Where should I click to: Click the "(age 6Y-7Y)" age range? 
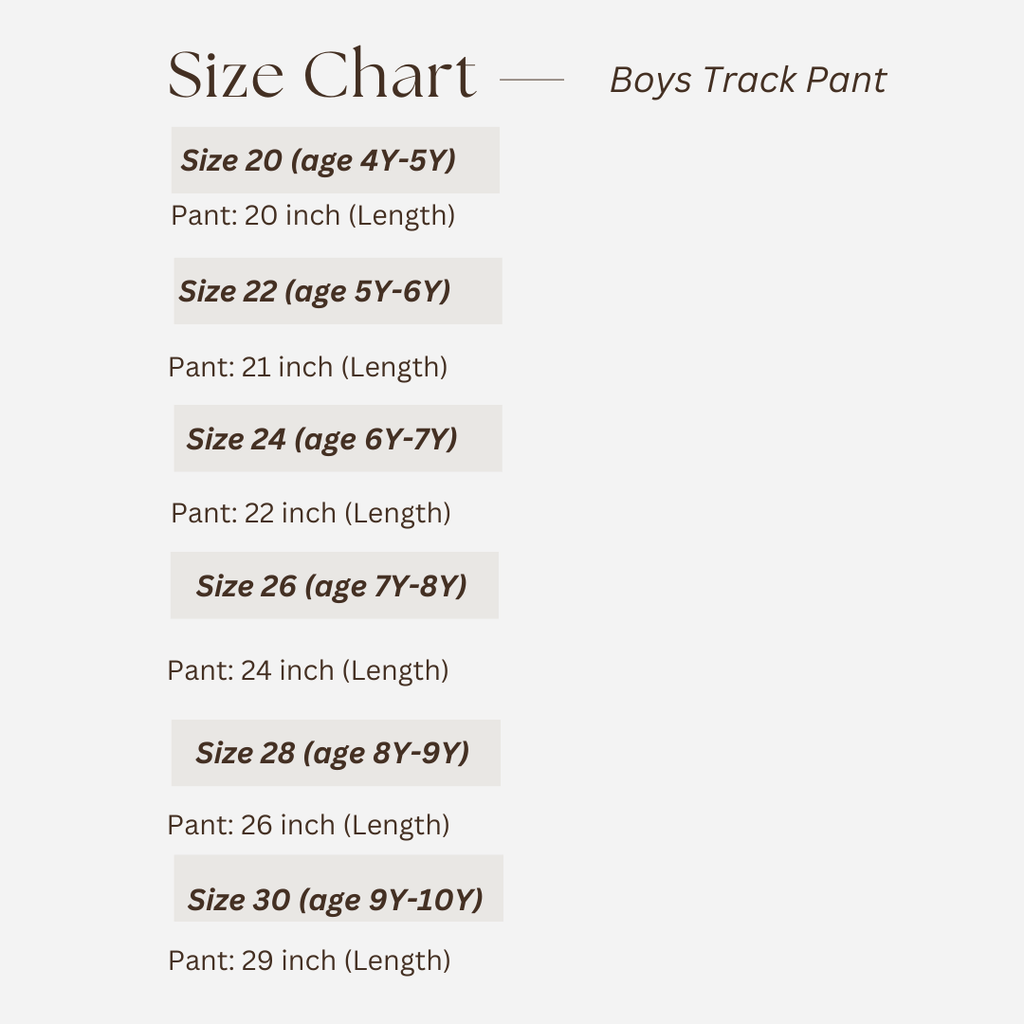pos(375,440)
